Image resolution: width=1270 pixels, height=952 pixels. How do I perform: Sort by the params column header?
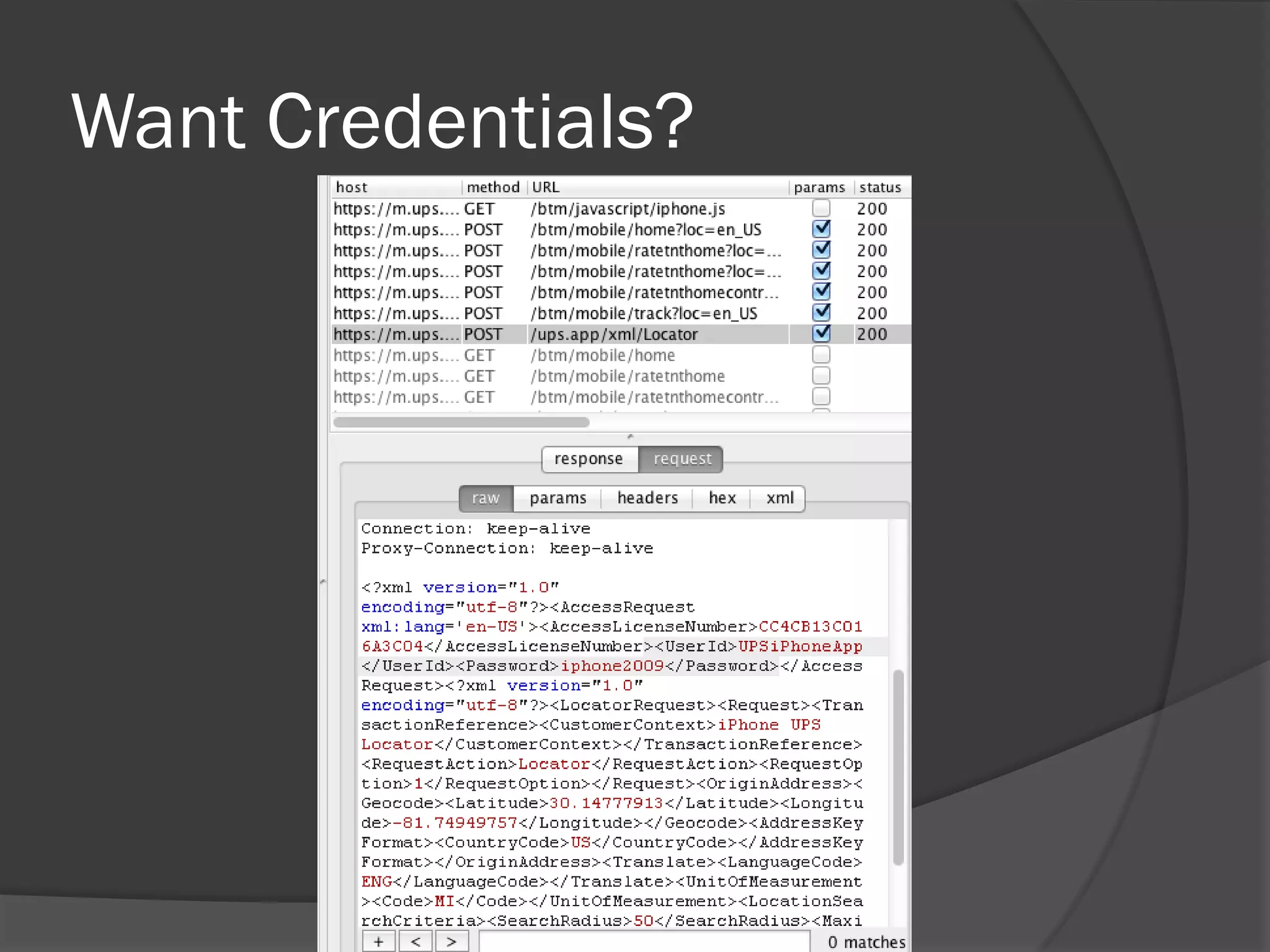[x=821, y=187]
